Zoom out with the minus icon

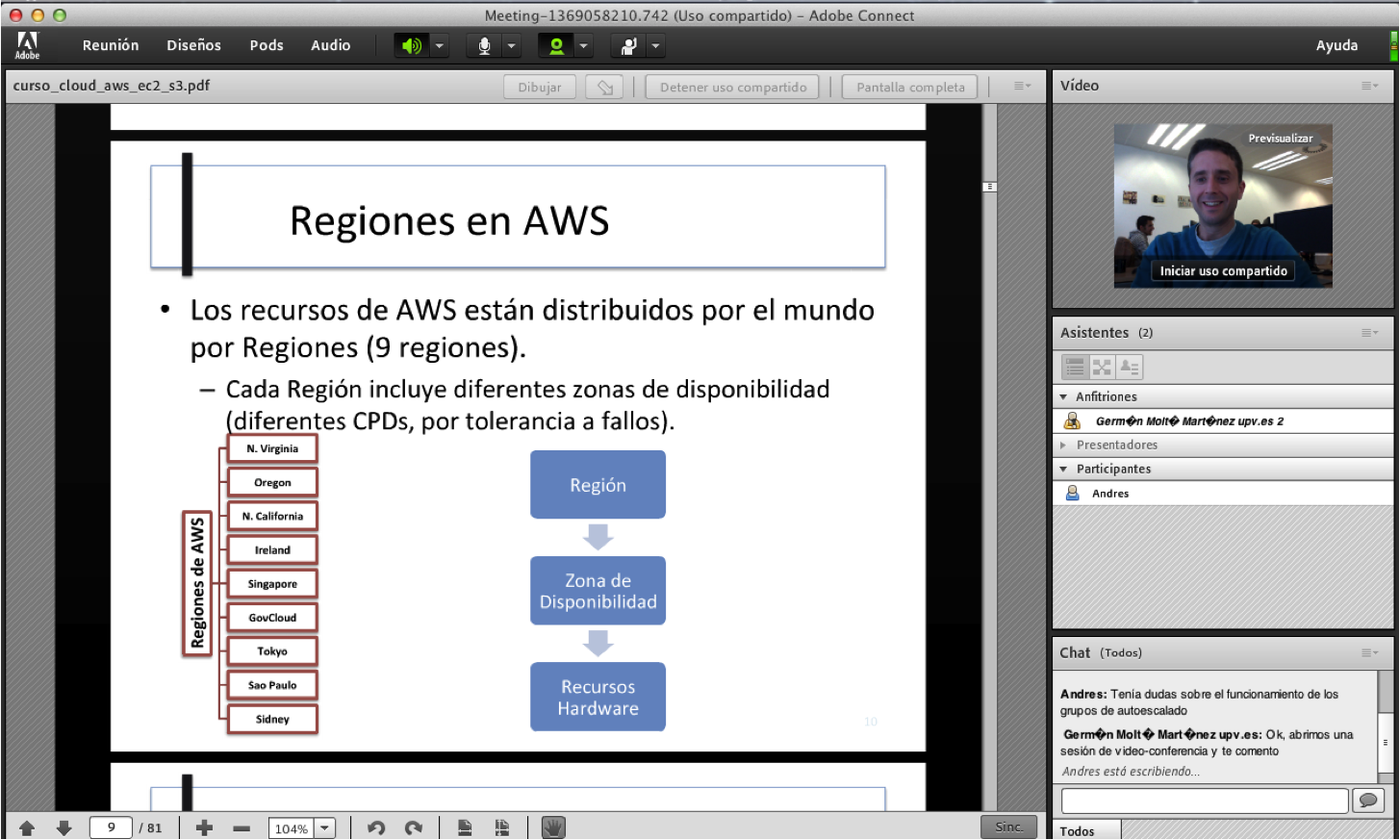pos(242,827)
